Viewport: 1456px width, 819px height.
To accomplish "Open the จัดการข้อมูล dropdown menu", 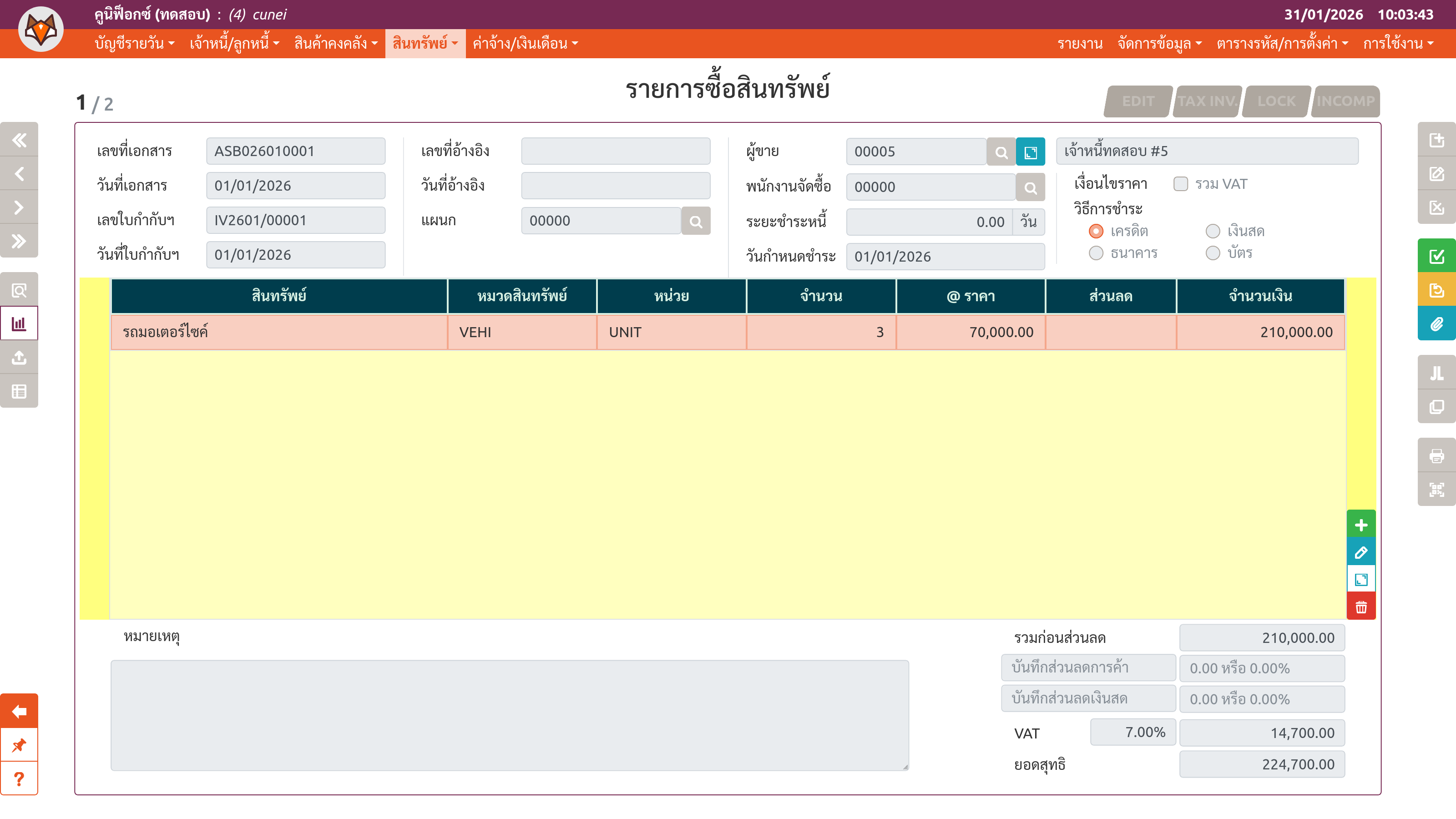I will (x=1159, y=44).
